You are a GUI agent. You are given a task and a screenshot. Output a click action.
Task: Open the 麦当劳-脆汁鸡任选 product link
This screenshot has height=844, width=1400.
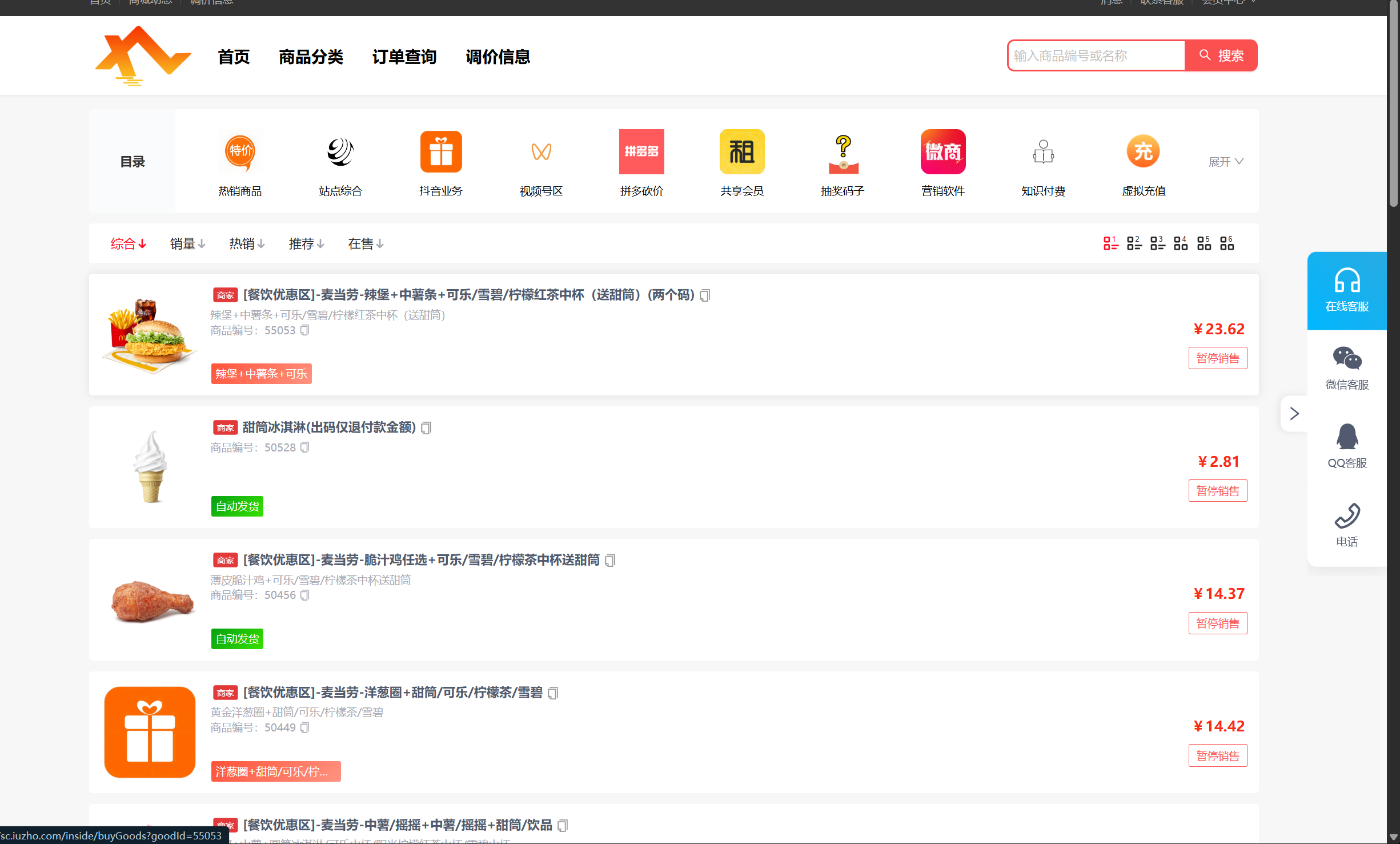[x=422, y=560]
